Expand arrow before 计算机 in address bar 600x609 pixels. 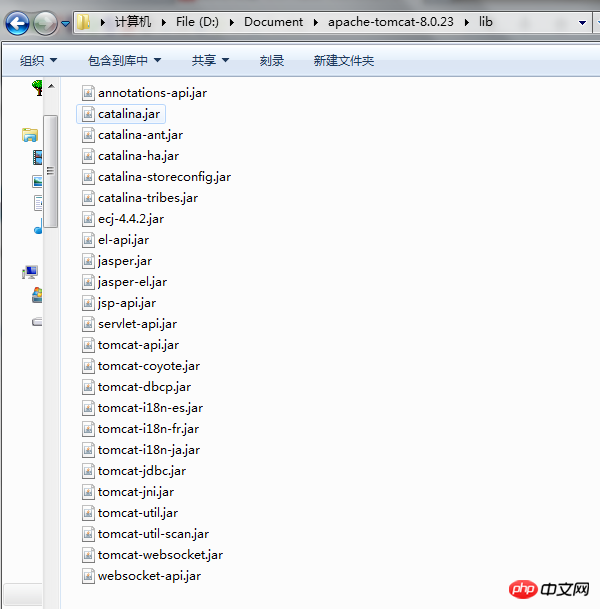103,23
